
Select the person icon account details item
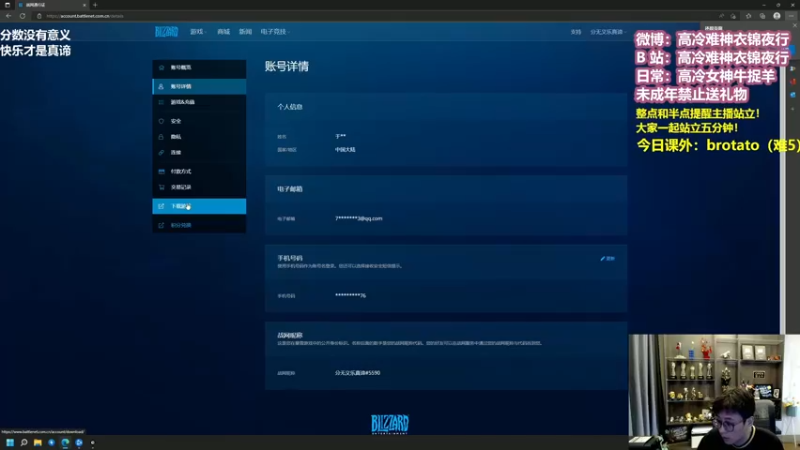(x=199, y=86)
